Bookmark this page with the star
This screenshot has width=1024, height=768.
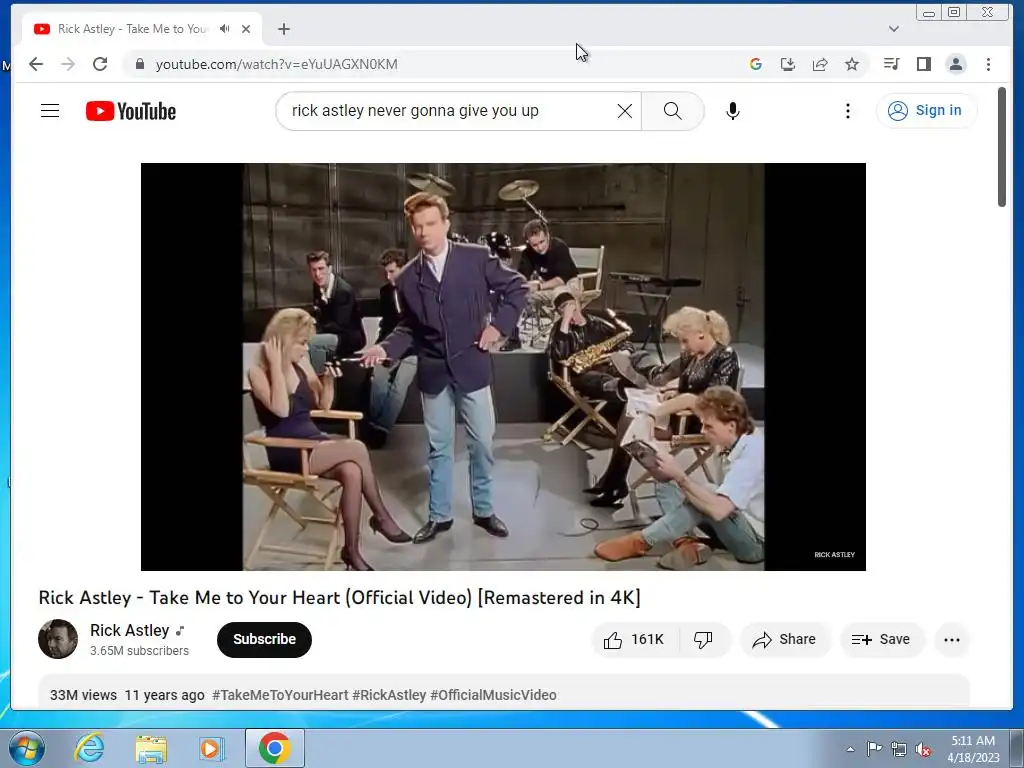(852, 64)
